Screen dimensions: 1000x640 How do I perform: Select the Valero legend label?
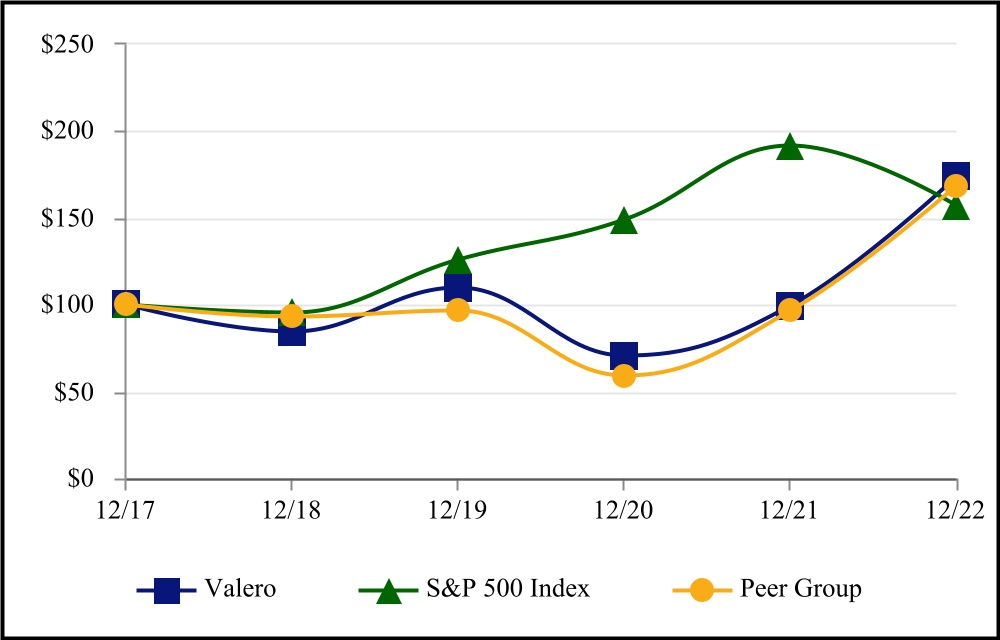(243, 589)
